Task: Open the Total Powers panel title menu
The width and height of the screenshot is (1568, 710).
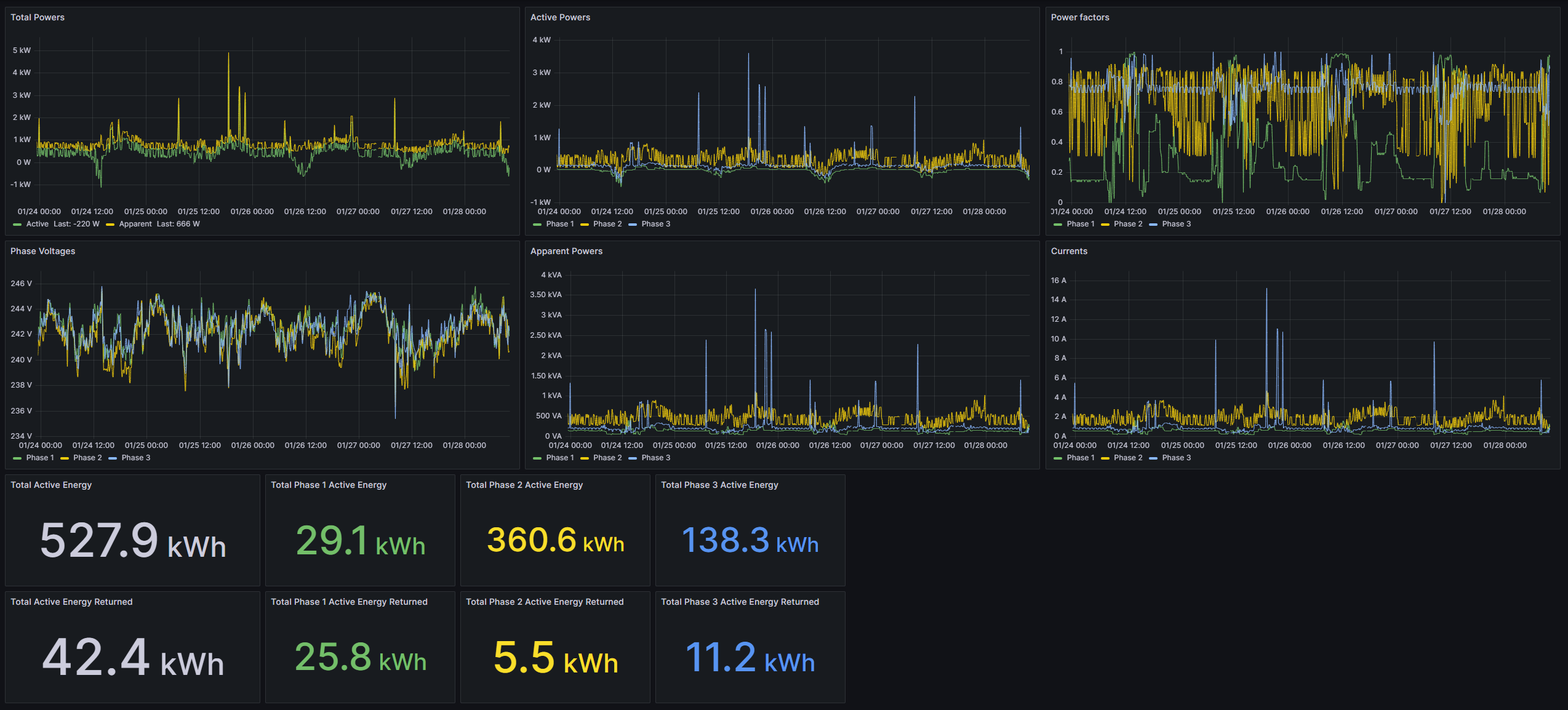Action: click(x=38, y=17)
